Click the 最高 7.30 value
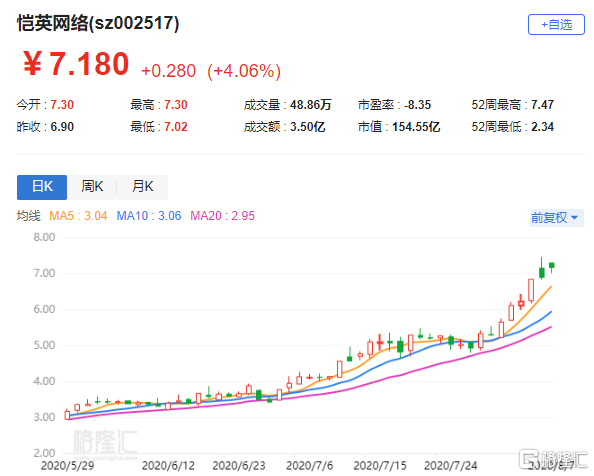 click(176, 105)
